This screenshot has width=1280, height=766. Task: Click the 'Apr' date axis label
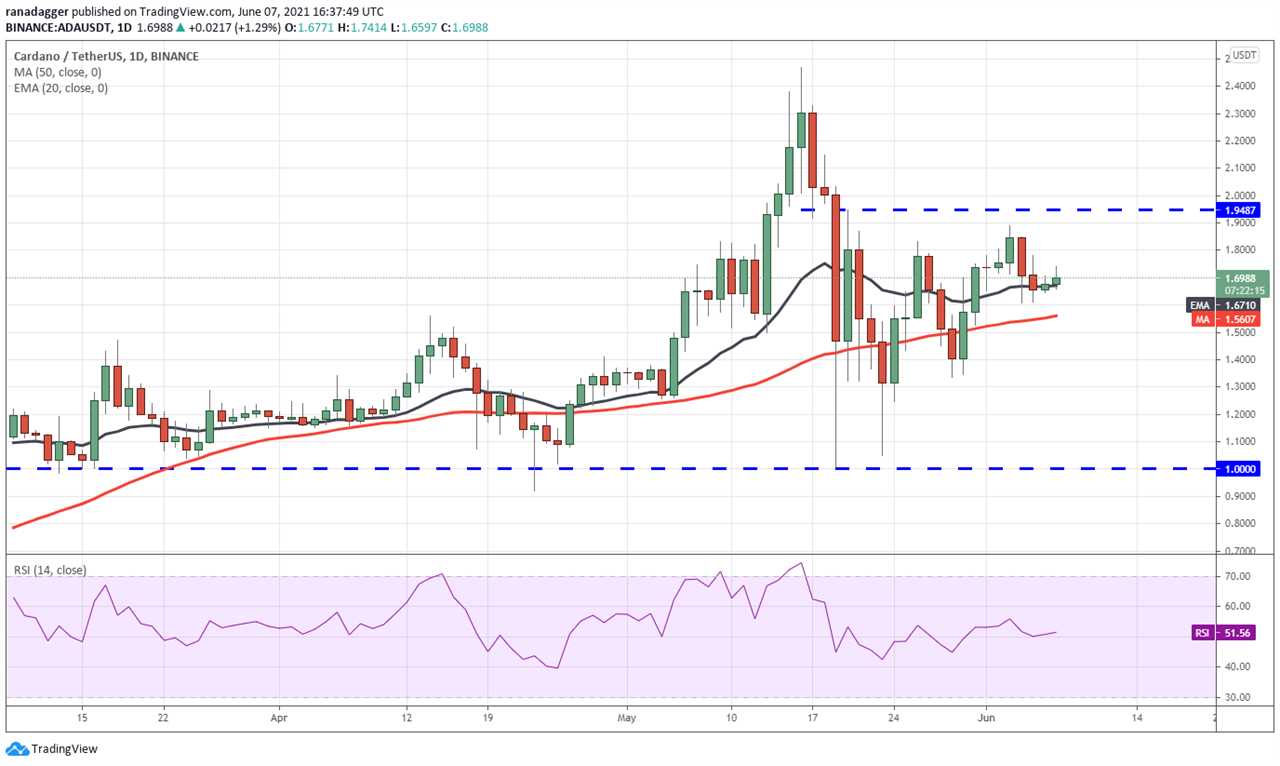click(x=279, y=717)
